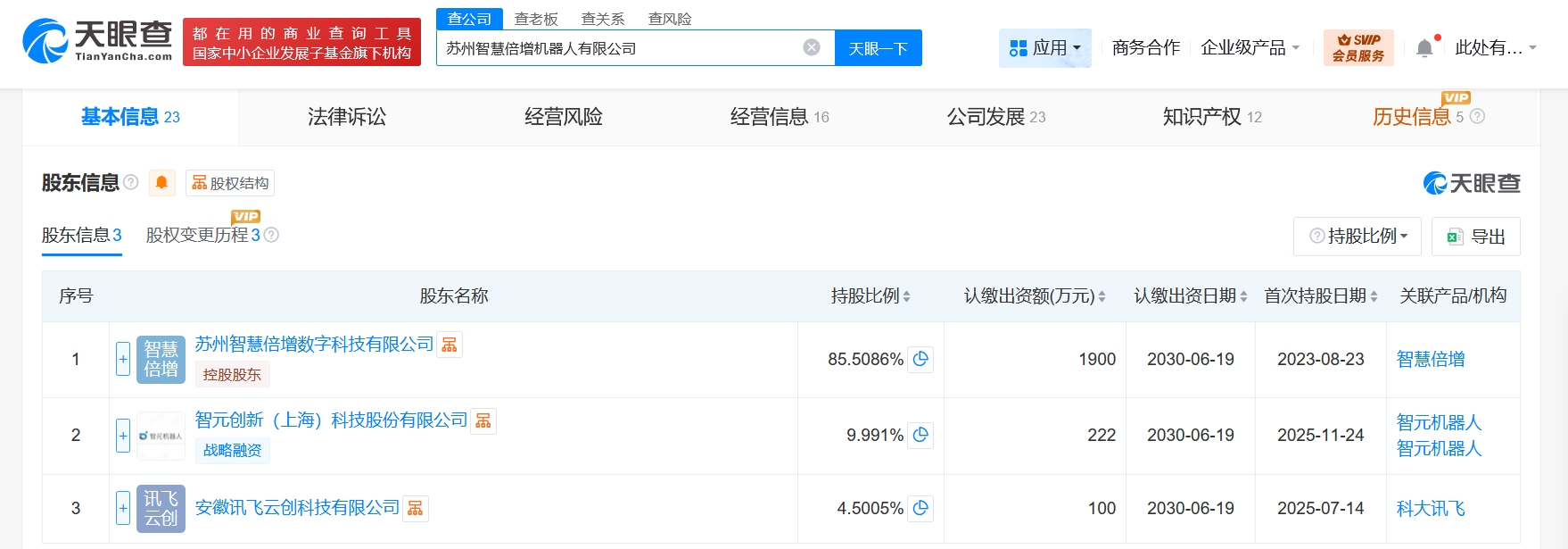The width and height of the screenshot is (1568, 549).
Task: Clear the search box with X icon
Action: [x=812, y=47]
